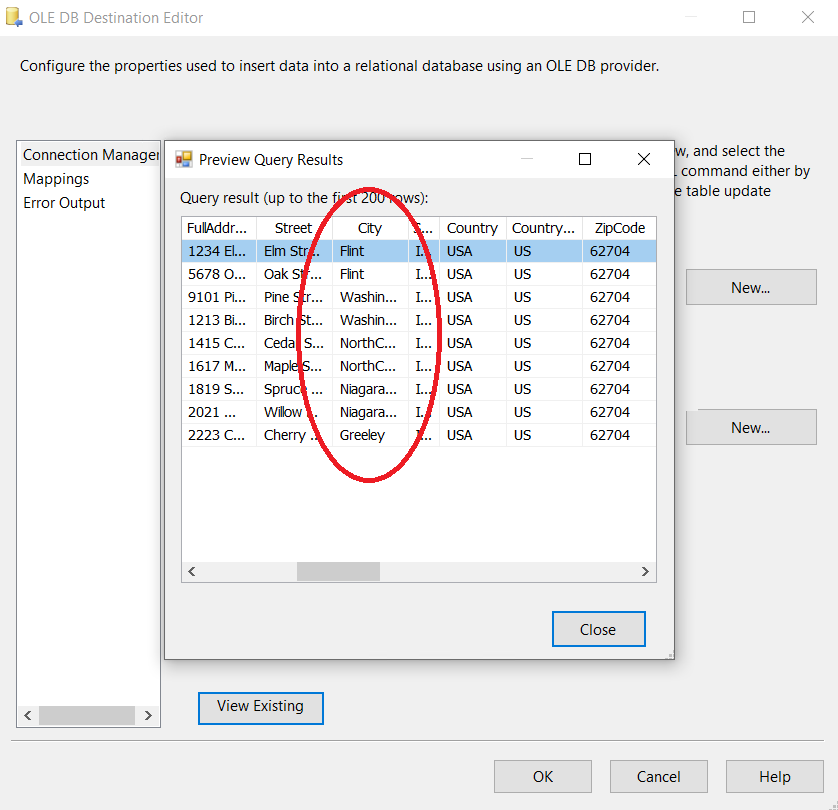Open the Error Output page
This screenshot has width=838, height=810.
tap(64, 203)
